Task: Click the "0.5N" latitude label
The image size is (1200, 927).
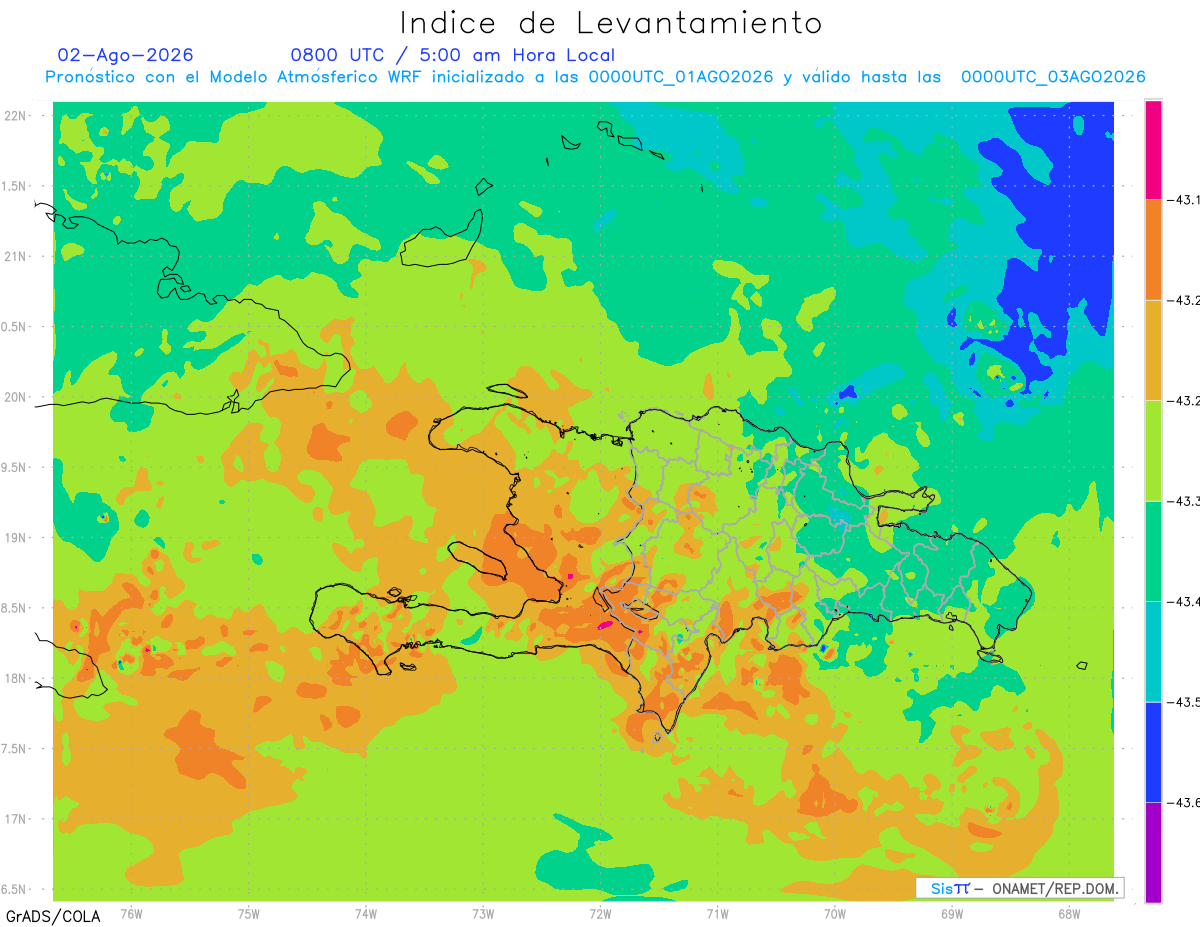Action: click(x=15, y=327)
